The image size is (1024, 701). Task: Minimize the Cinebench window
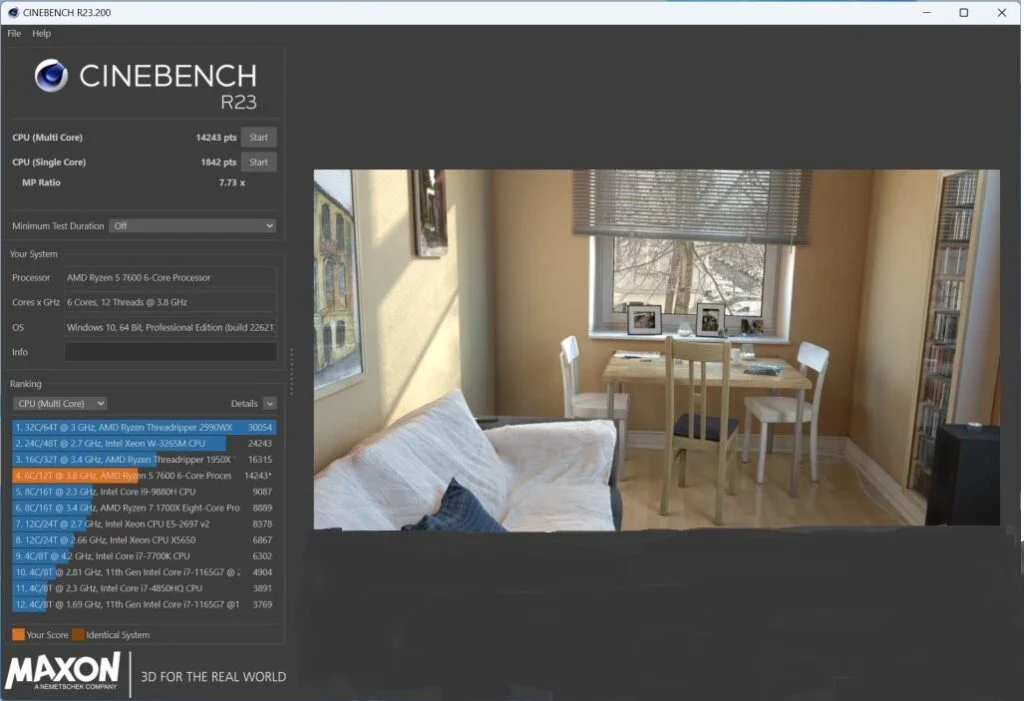coord(927,12)
